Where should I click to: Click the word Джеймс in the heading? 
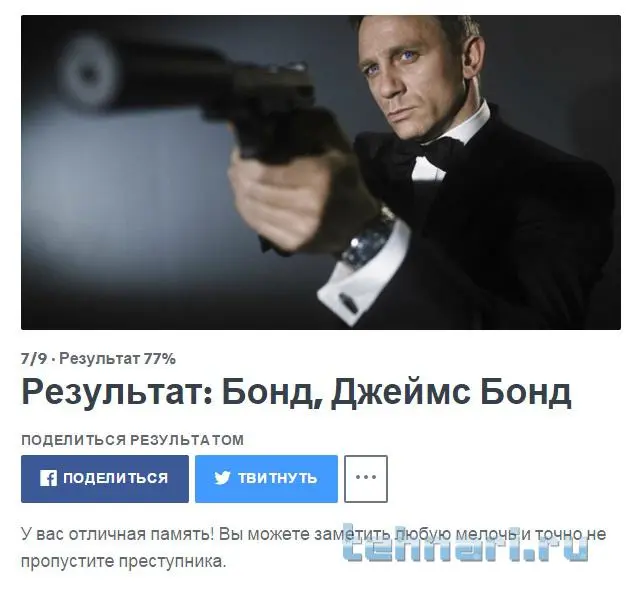400,392
